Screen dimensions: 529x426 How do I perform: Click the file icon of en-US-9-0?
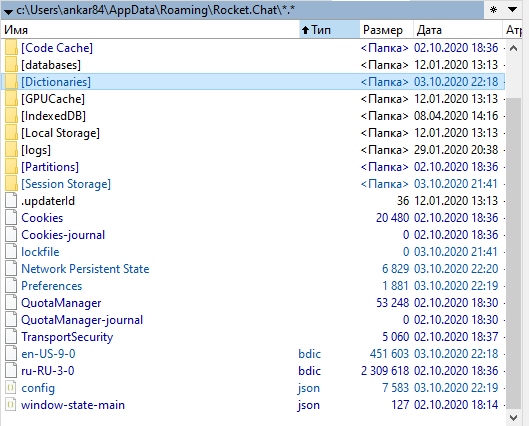[11, 354]
